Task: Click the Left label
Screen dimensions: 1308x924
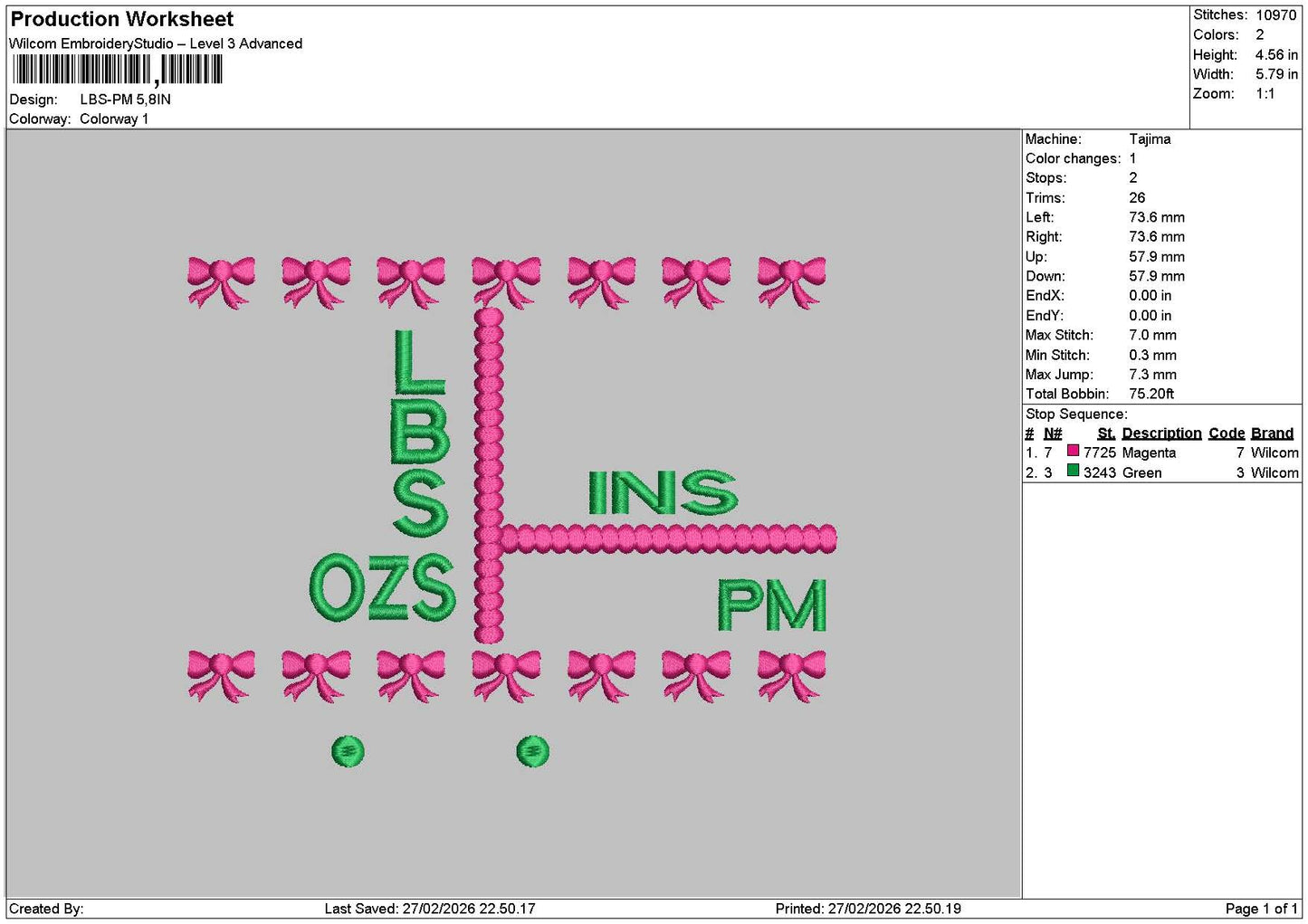Action: tap(1039, 217)
